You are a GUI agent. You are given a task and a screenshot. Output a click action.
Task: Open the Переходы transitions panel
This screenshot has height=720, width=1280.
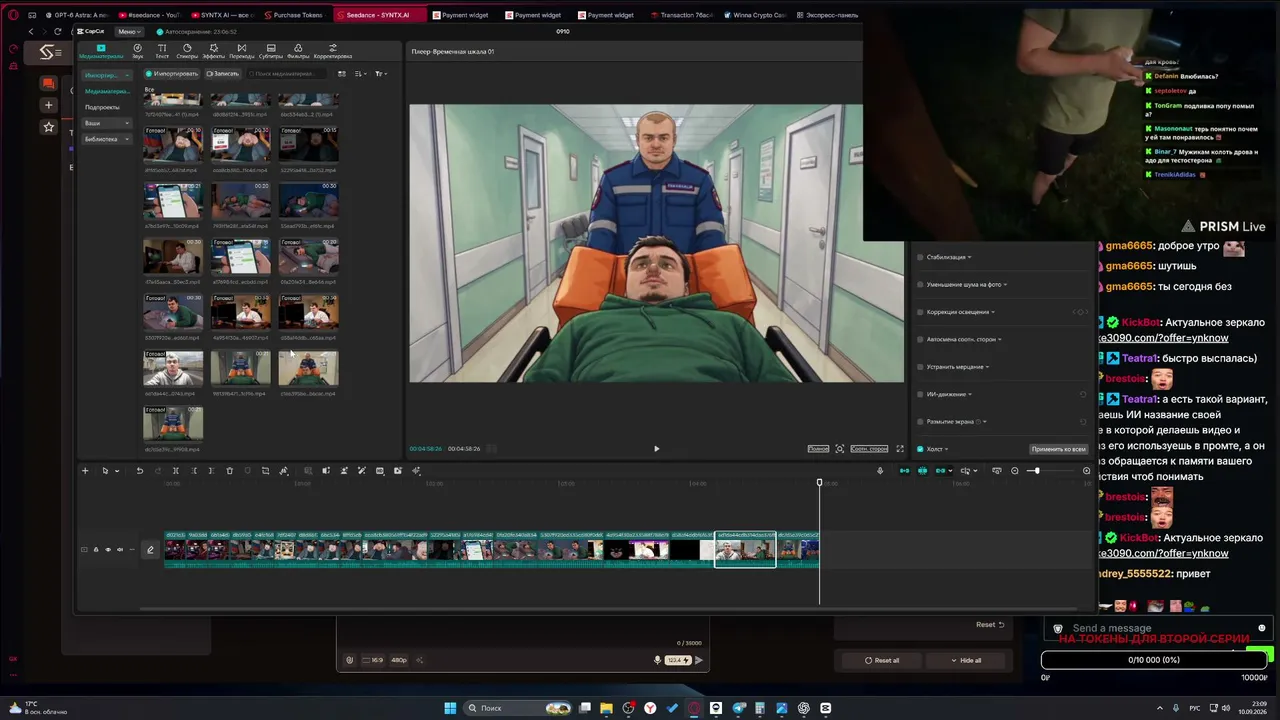(x=242, y=51)
